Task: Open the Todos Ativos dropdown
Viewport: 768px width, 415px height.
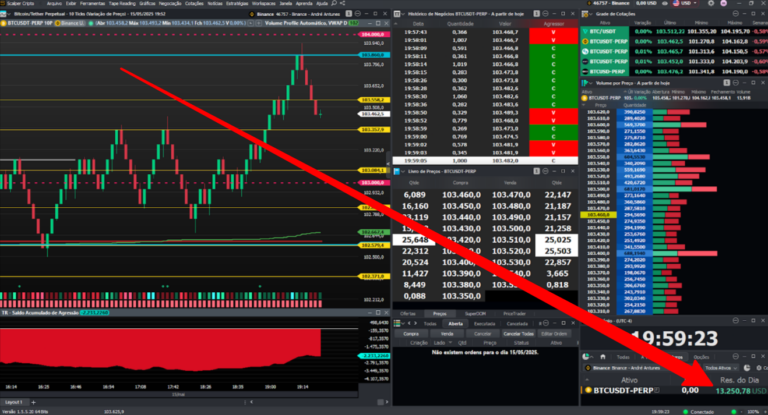Action: [x=720, y=367]
